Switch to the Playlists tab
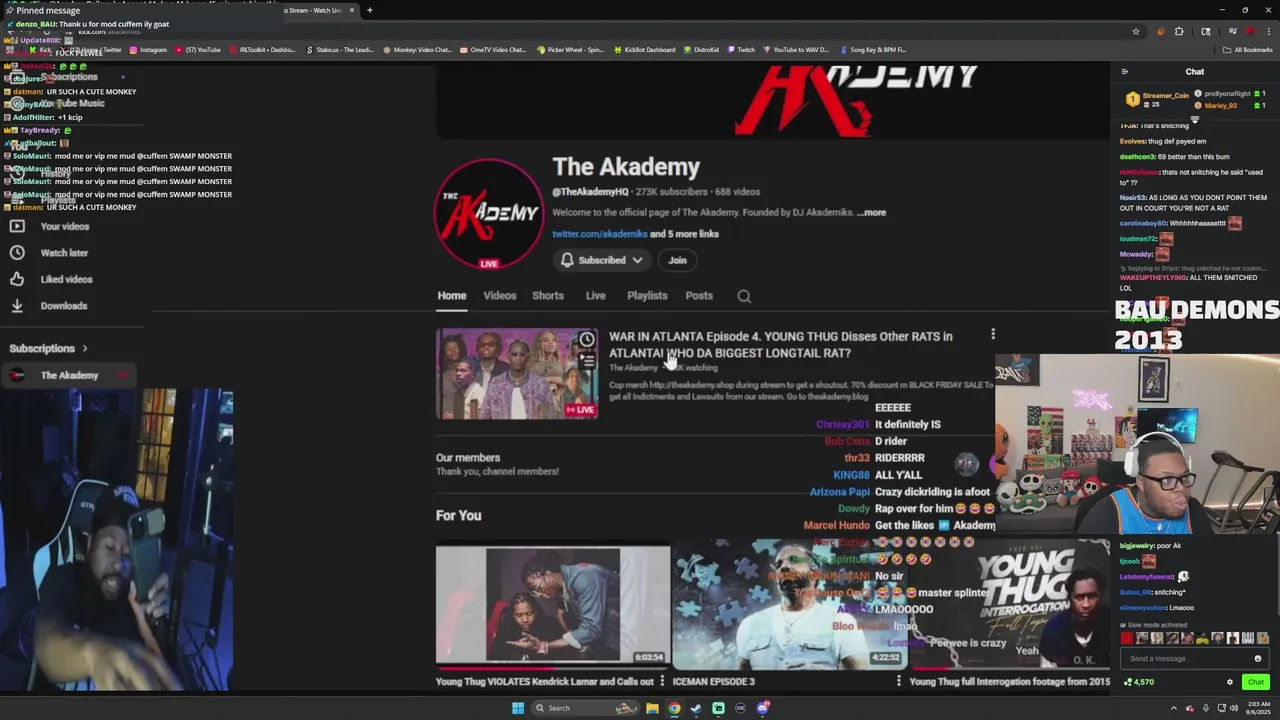 [x=647, y=296]
